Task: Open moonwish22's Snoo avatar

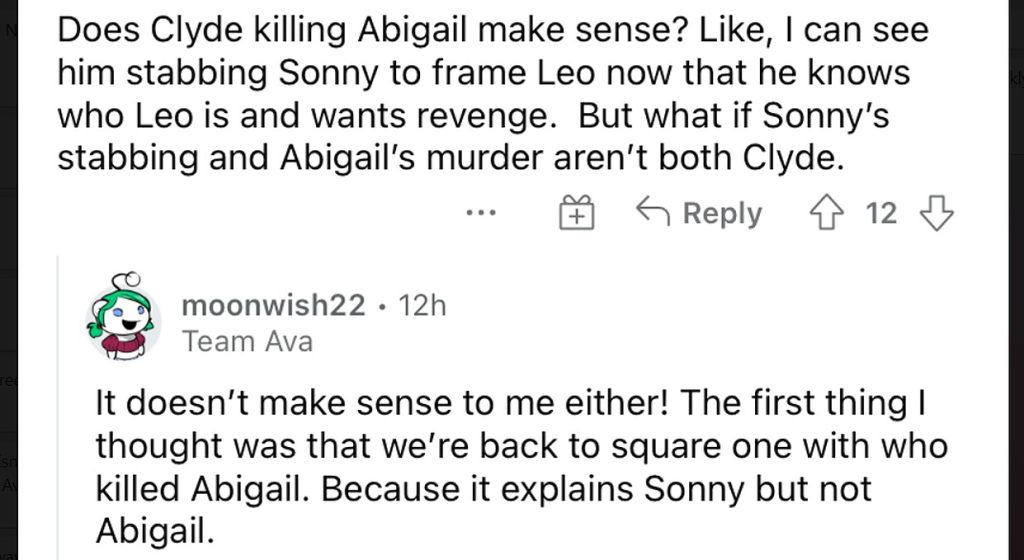Action: coord(123,319)
